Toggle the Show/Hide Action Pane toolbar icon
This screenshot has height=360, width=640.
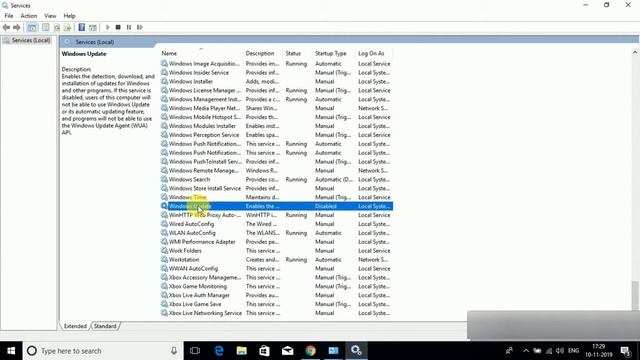[x=93, y=27]
